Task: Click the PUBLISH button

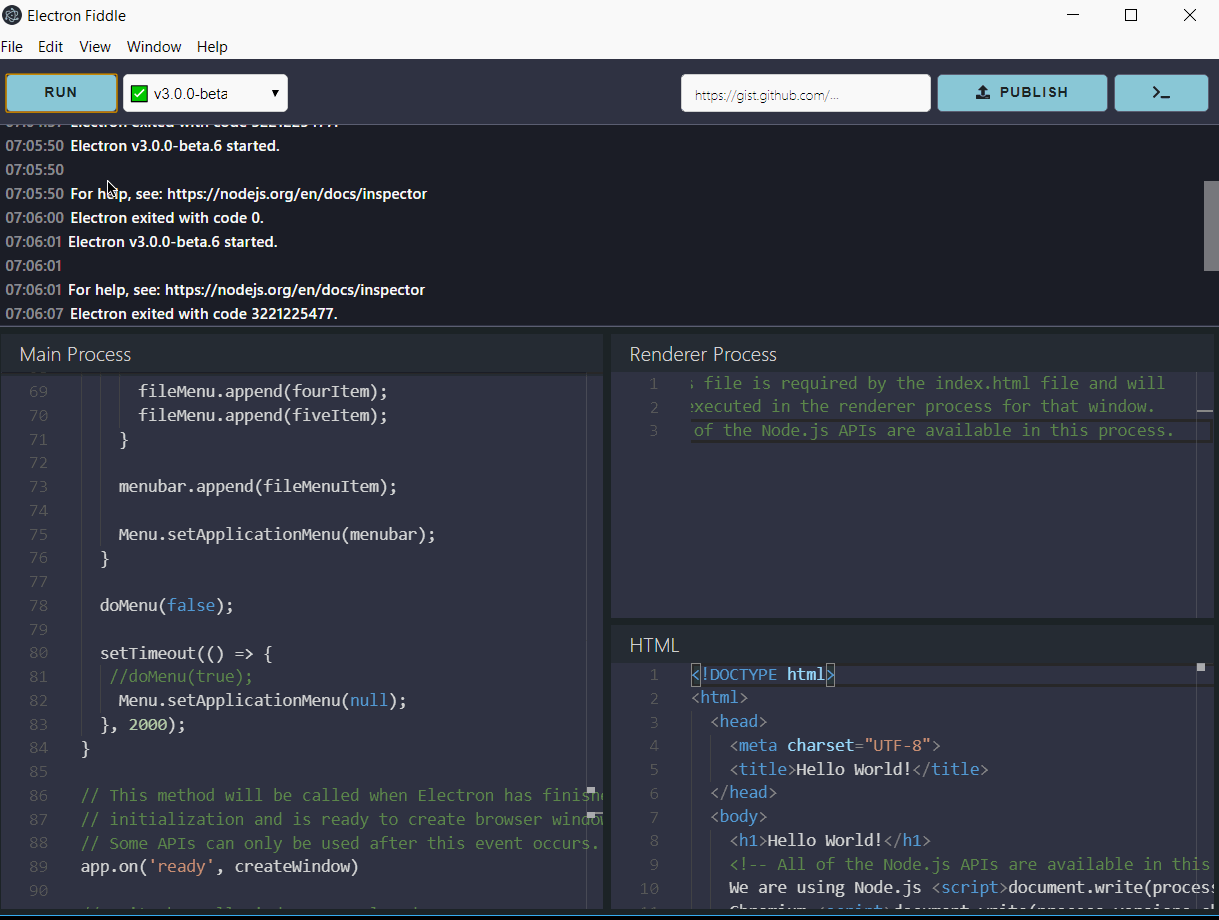Action: click(1022, 93)
